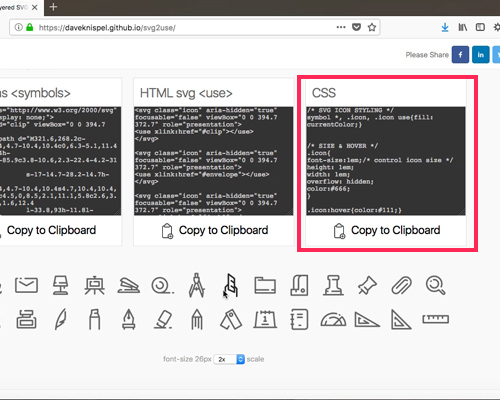
Task: Select the stapler icon
Action: coord(129,286)
